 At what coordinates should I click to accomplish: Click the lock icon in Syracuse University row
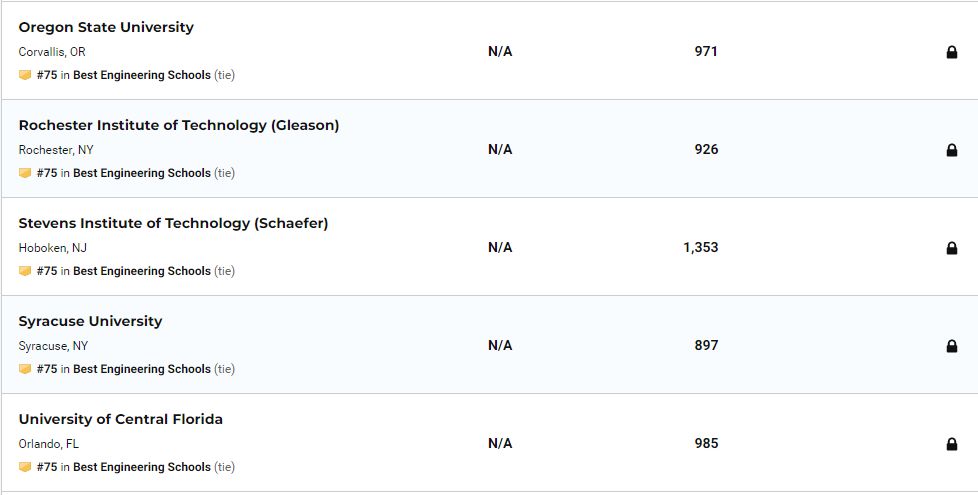pos(951,346)
